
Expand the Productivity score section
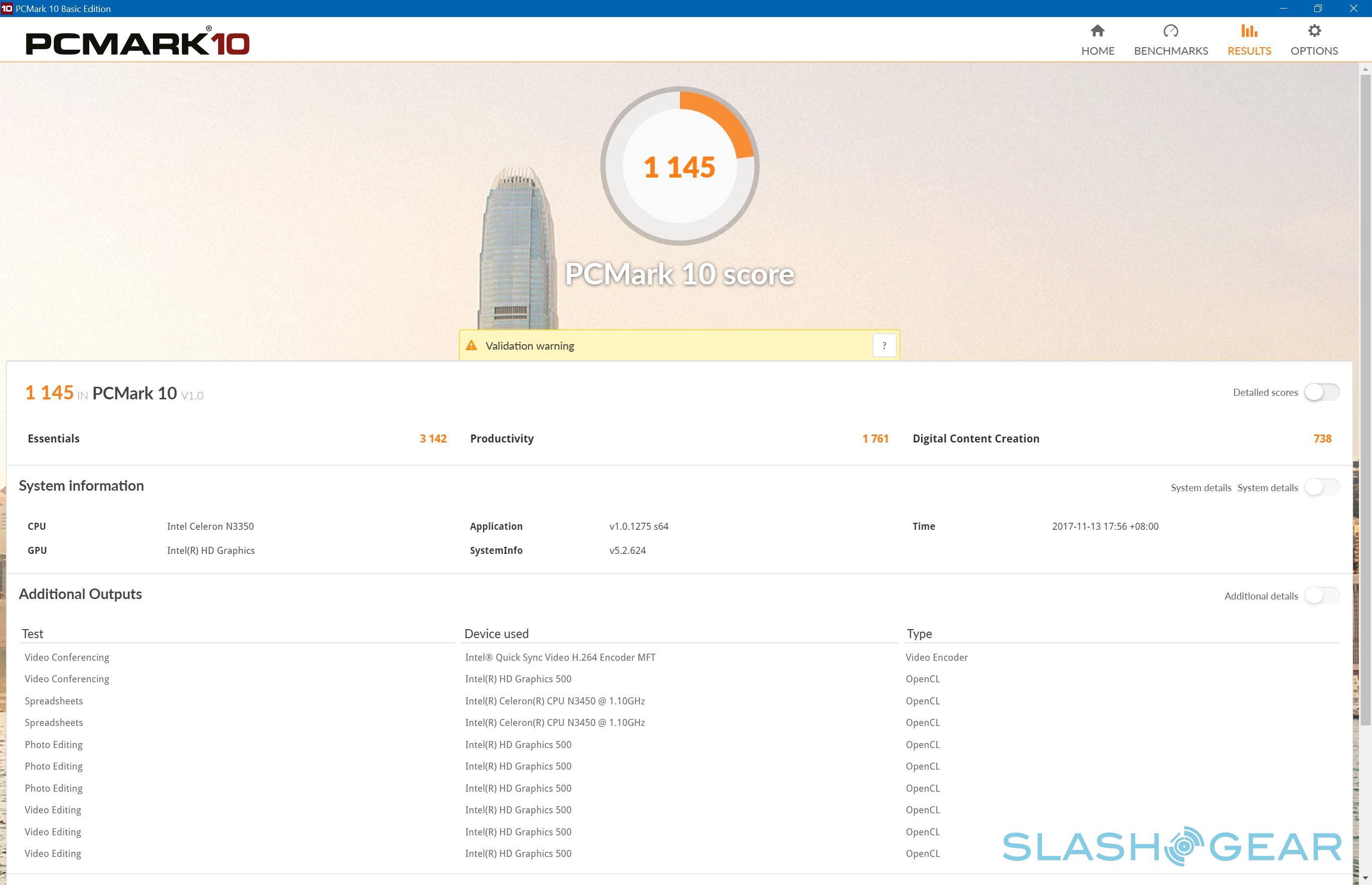[502, 438]
